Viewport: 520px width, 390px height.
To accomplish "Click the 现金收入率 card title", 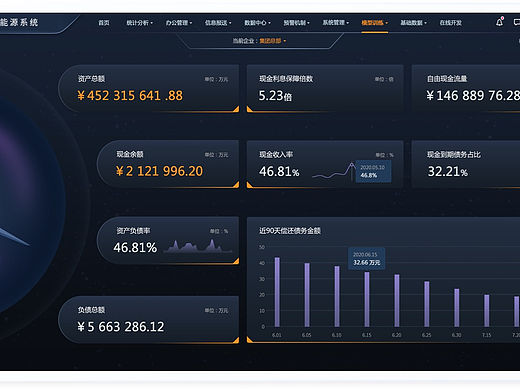I will (276, 155).
